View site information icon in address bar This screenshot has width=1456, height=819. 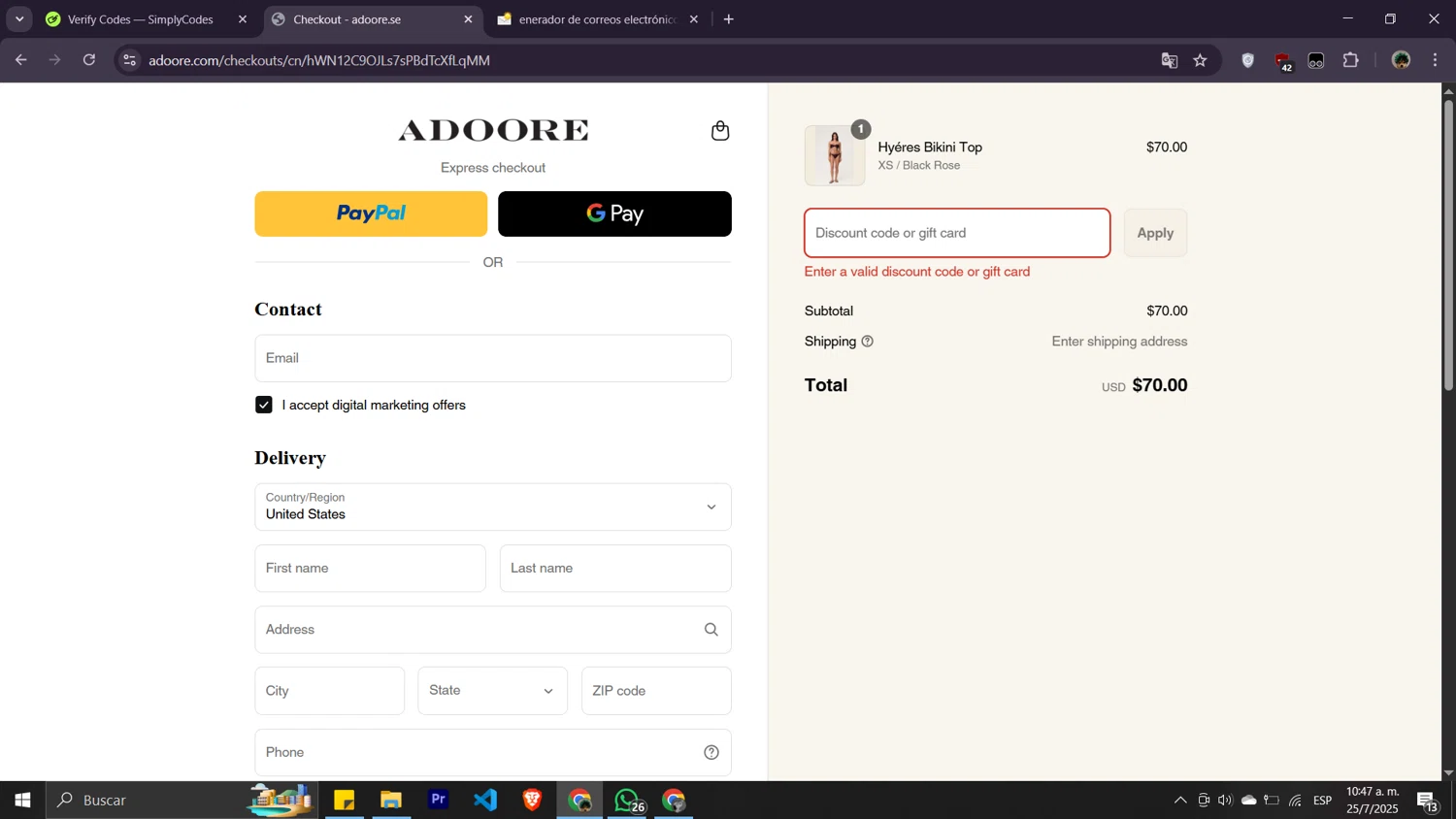[x=129, y=60]
